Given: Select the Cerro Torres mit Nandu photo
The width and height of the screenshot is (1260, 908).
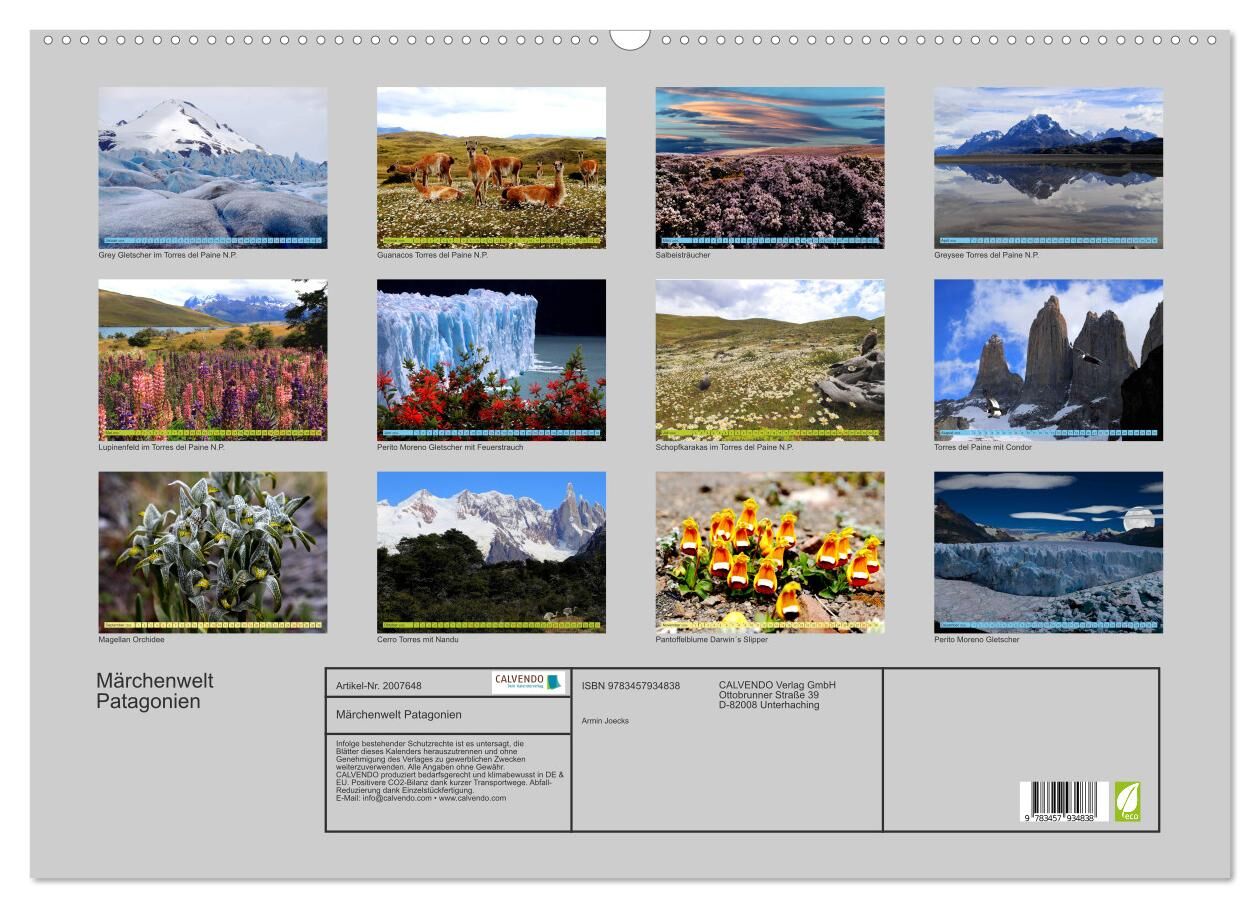Looking at the screenshot, I should pos(491,552).
